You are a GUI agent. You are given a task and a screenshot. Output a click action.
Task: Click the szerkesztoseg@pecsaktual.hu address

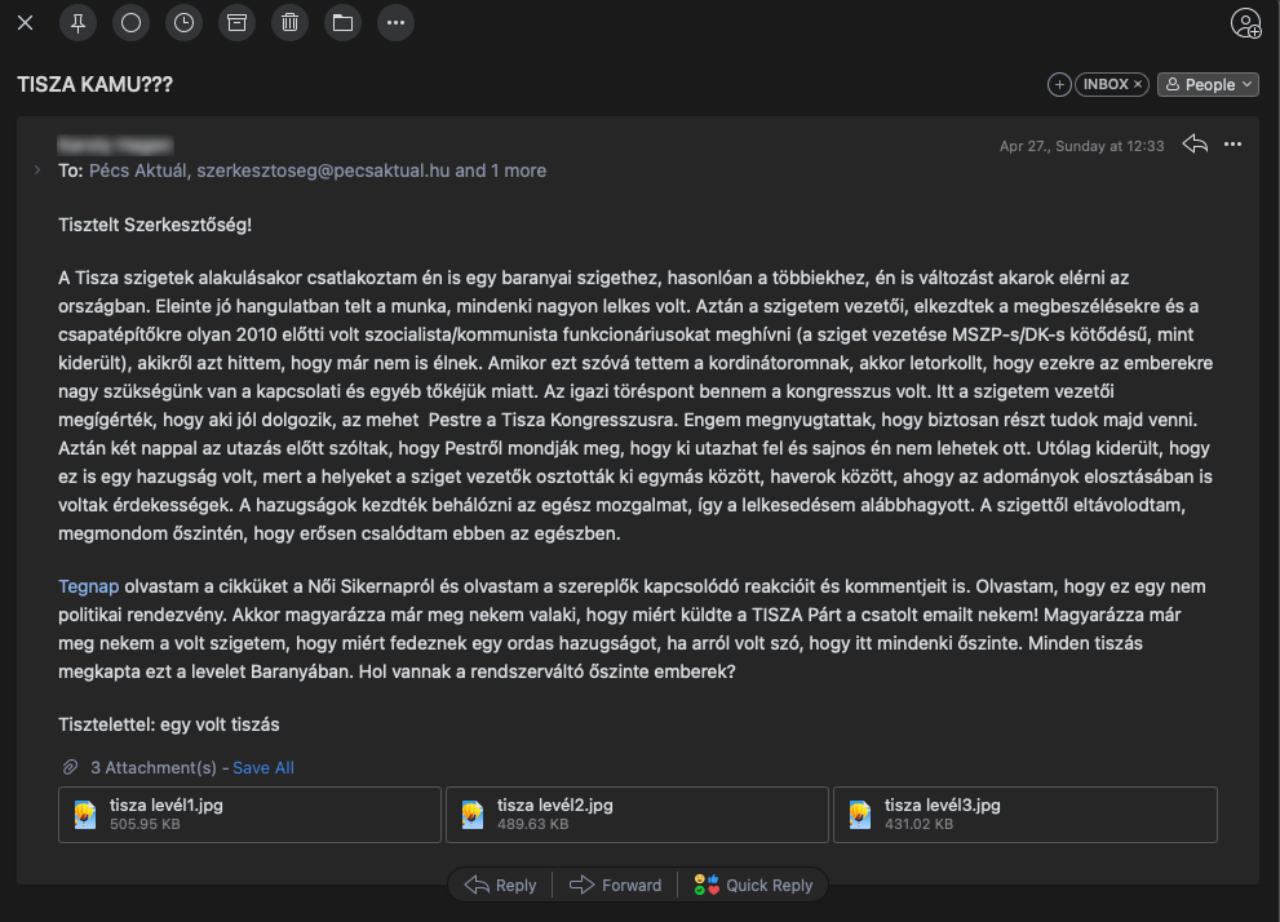[323, 171]
